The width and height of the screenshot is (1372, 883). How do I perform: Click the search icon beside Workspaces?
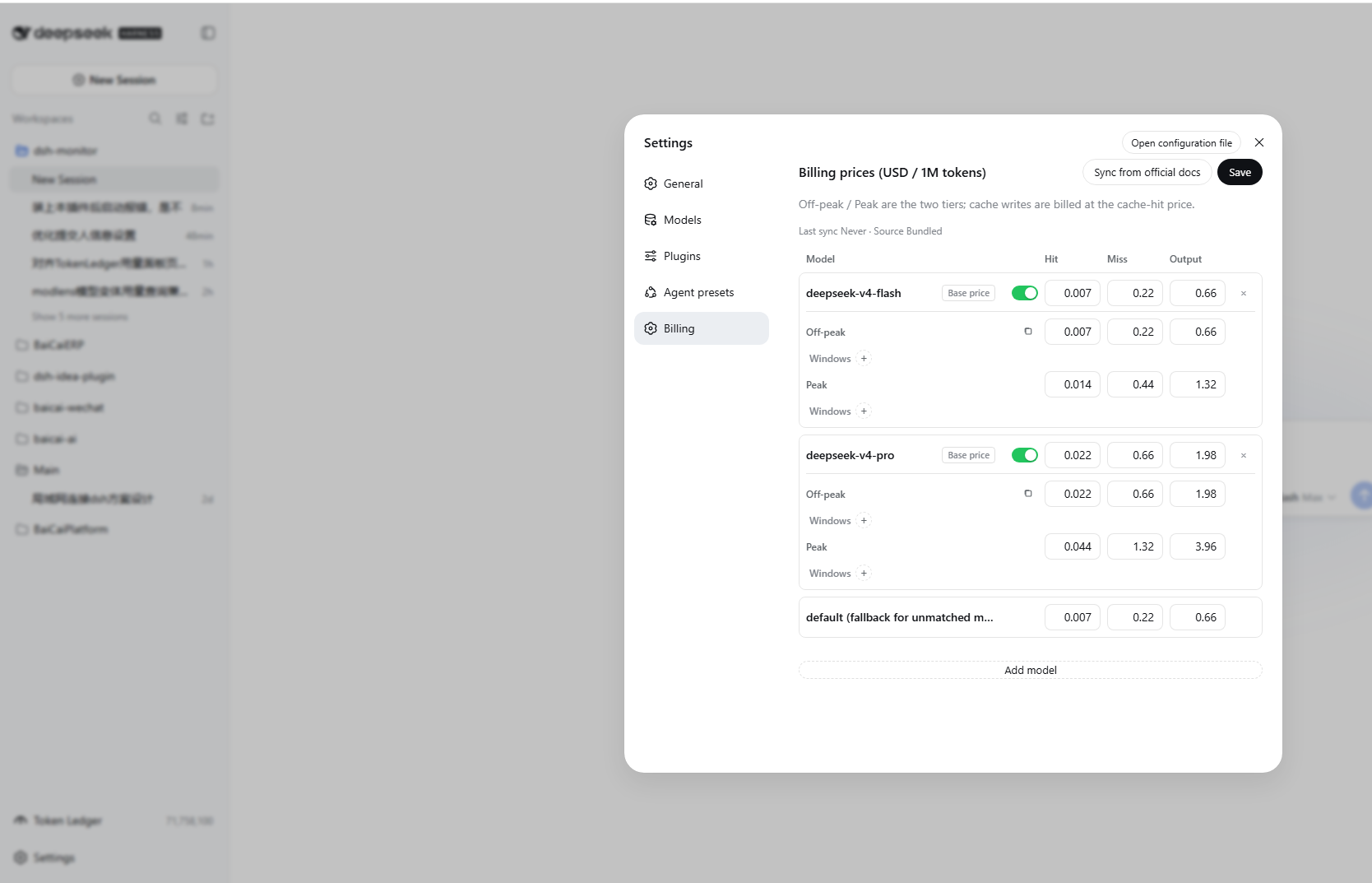[155, 119]
